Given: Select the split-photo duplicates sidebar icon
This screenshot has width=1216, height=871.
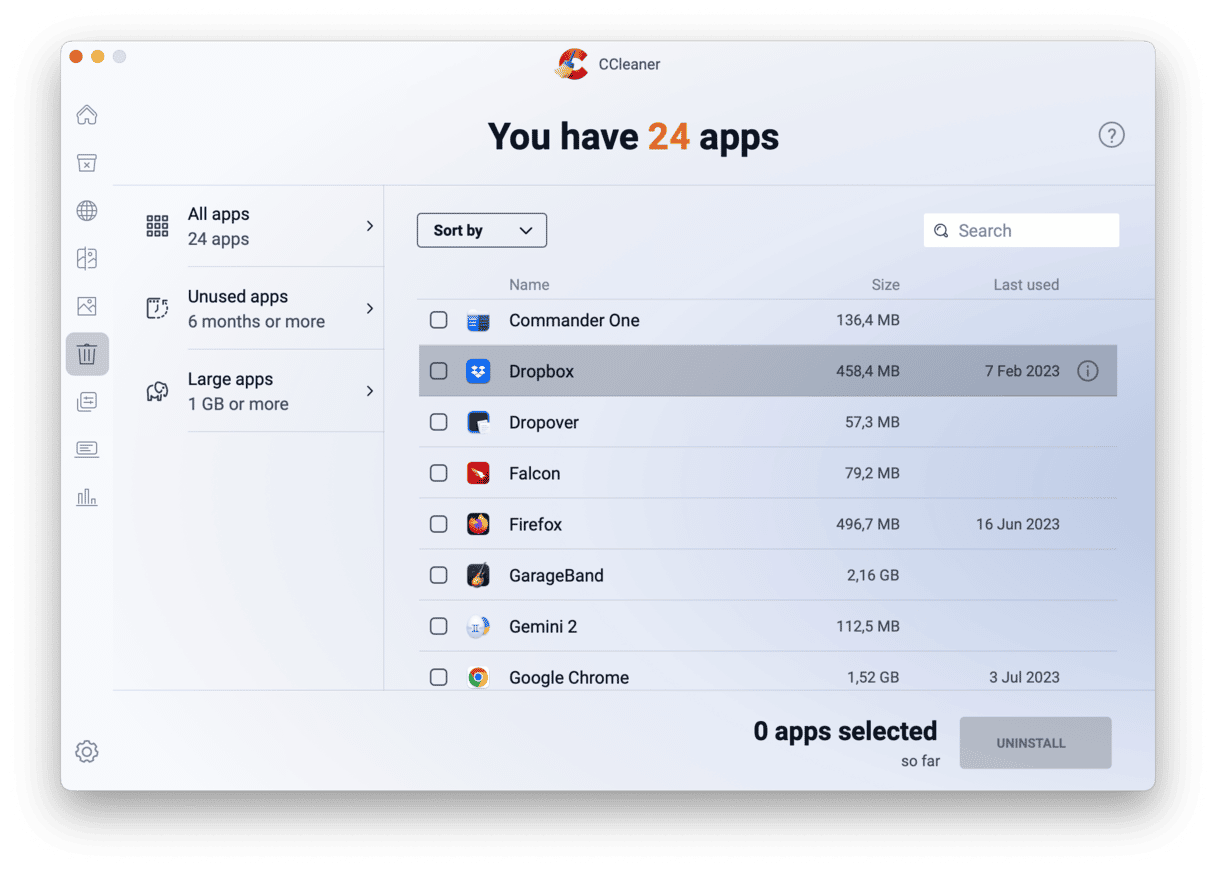Looking at the screenshot, I should coord(87,259).
